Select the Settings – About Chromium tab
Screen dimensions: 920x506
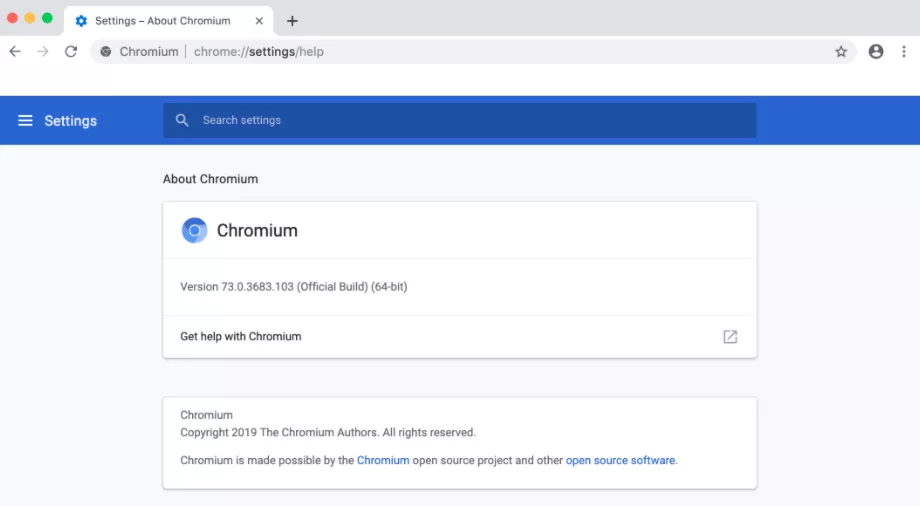[x=168, y=21]
